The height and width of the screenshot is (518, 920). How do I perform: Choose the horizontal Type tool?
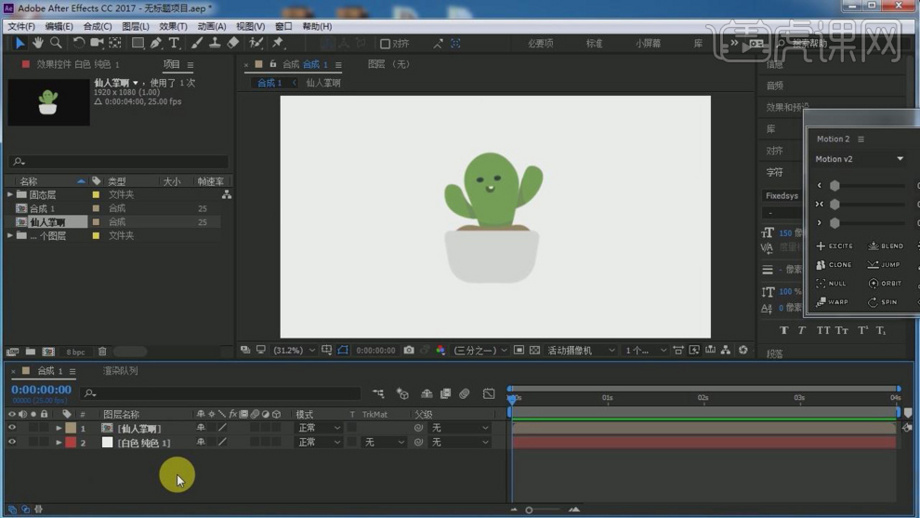click(x=174, y=43)
